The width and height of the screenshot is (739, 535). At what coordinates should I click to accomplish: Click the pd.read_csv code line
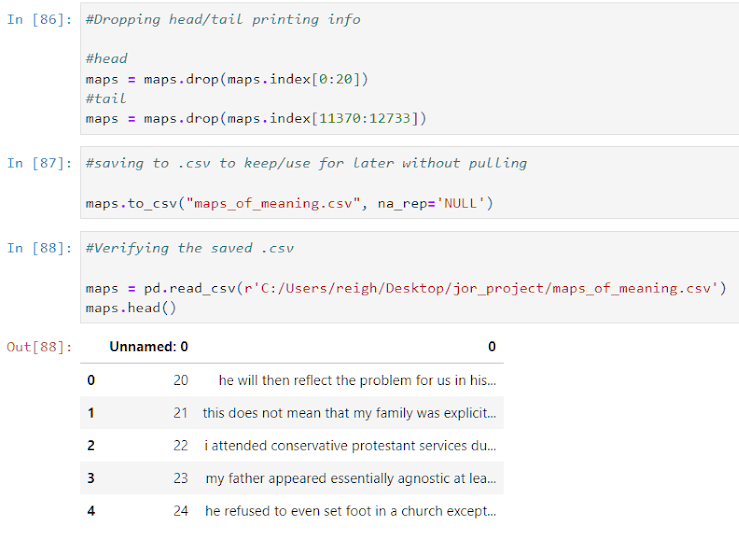pyautogui.click(x=405, y=289)
